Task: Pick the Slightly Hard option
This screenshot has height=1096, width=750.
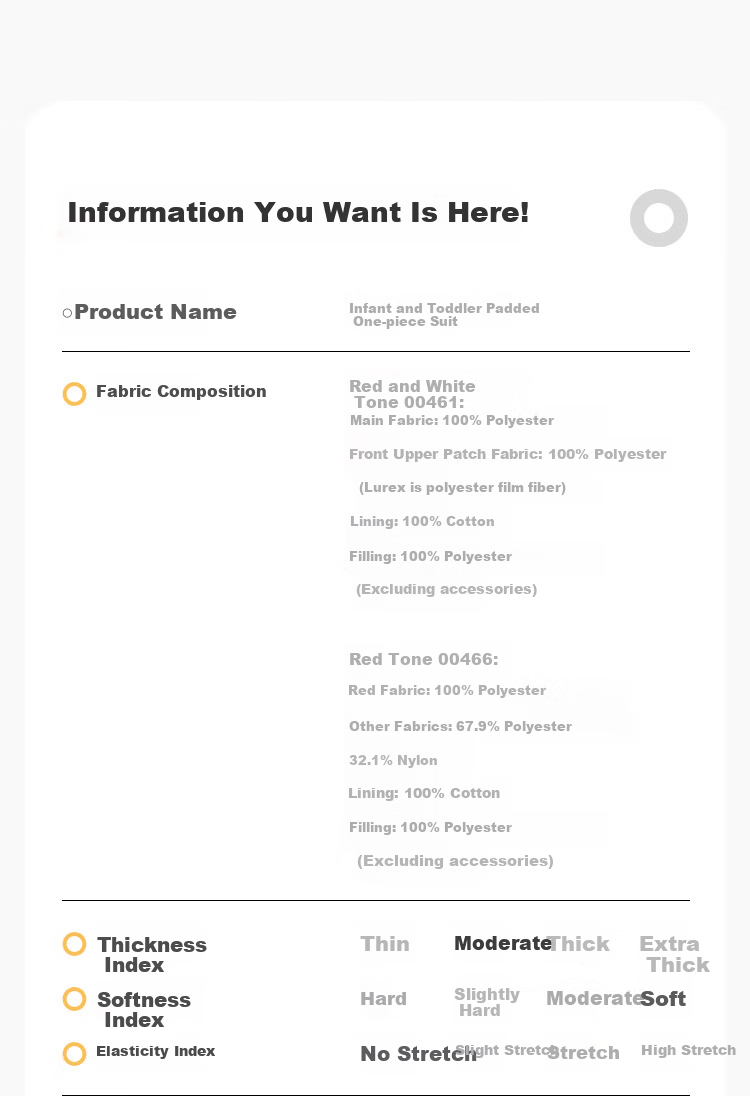Action: pyautogui.click(x=486, y=1002)
